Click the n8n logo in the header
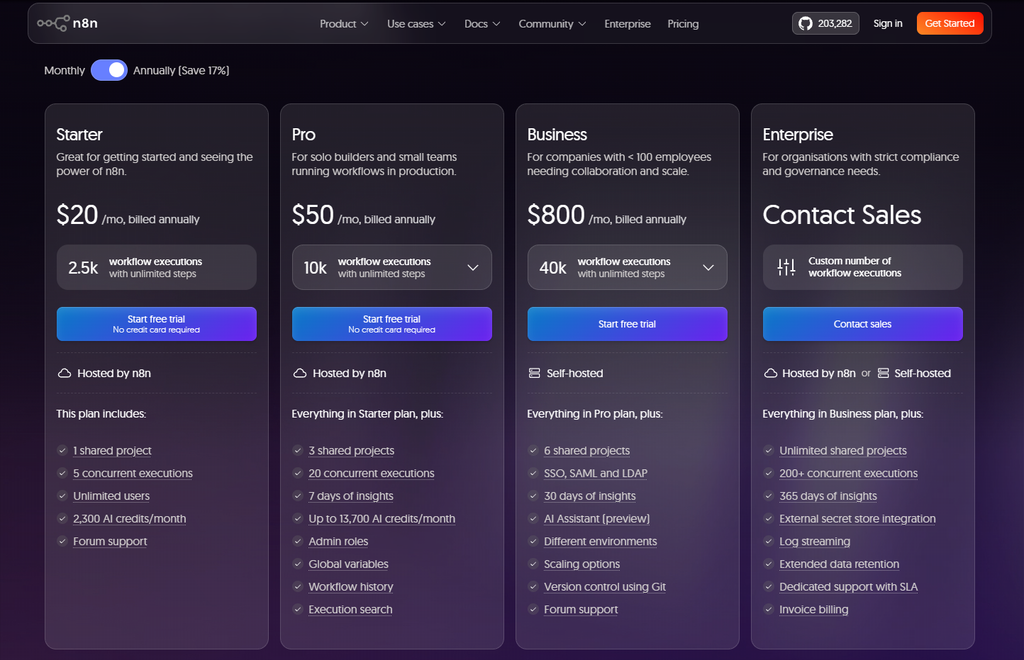 pos(67,24)
